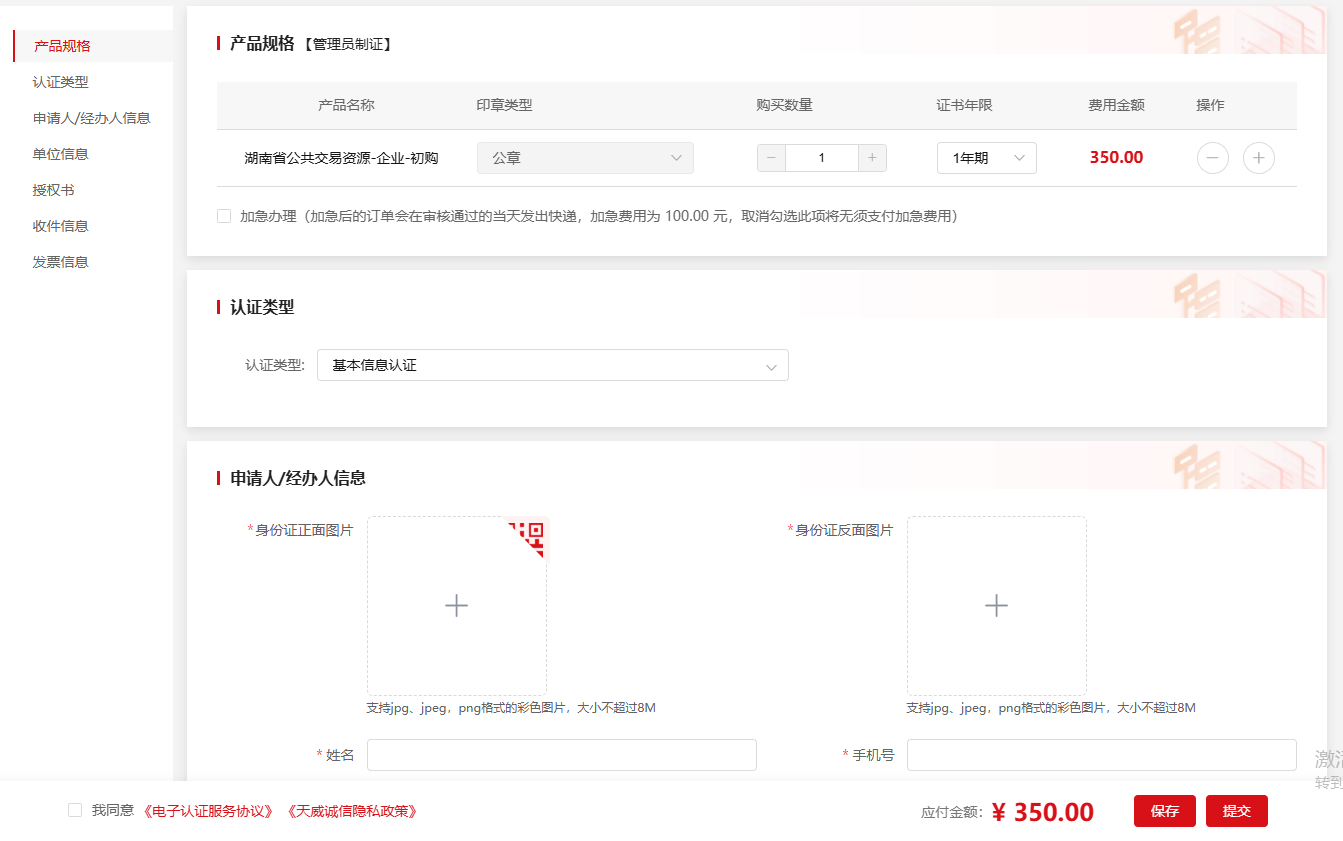Click the circular minus icon in 操作 column
1343x841 pixels.
click(1212, 158)
